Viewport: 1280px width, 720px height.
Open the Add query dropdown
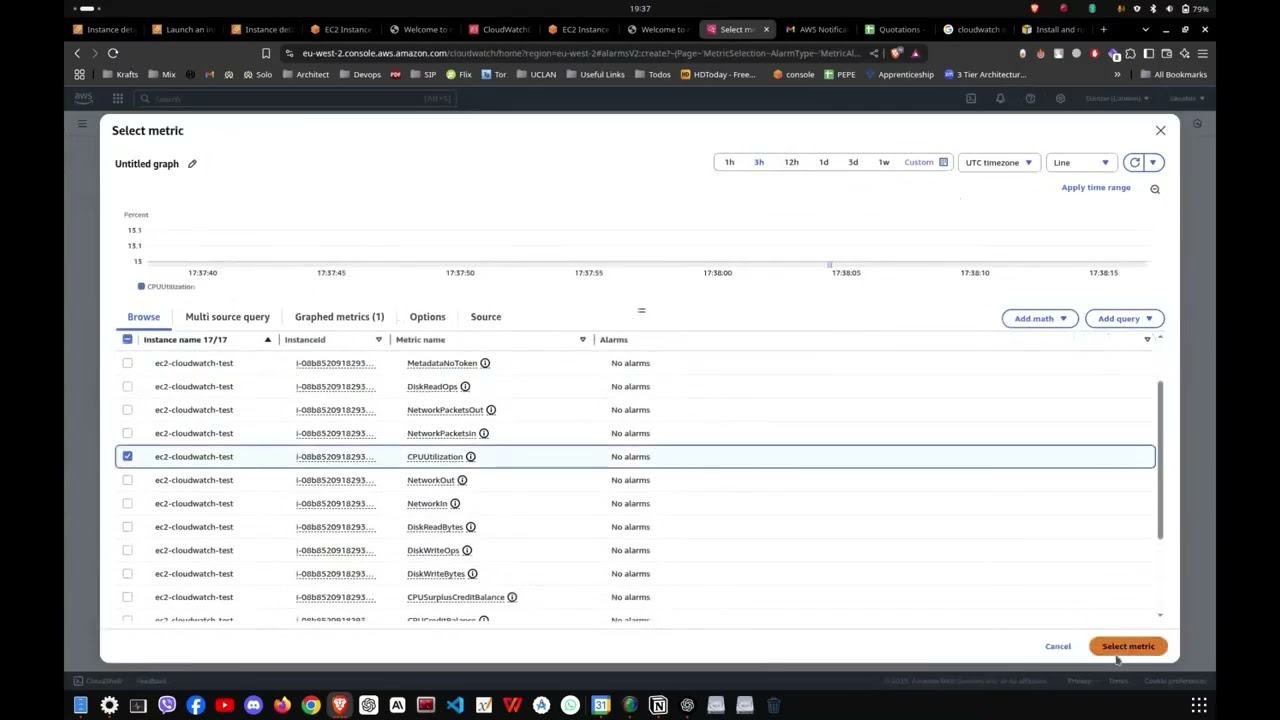pos(1125,319)
